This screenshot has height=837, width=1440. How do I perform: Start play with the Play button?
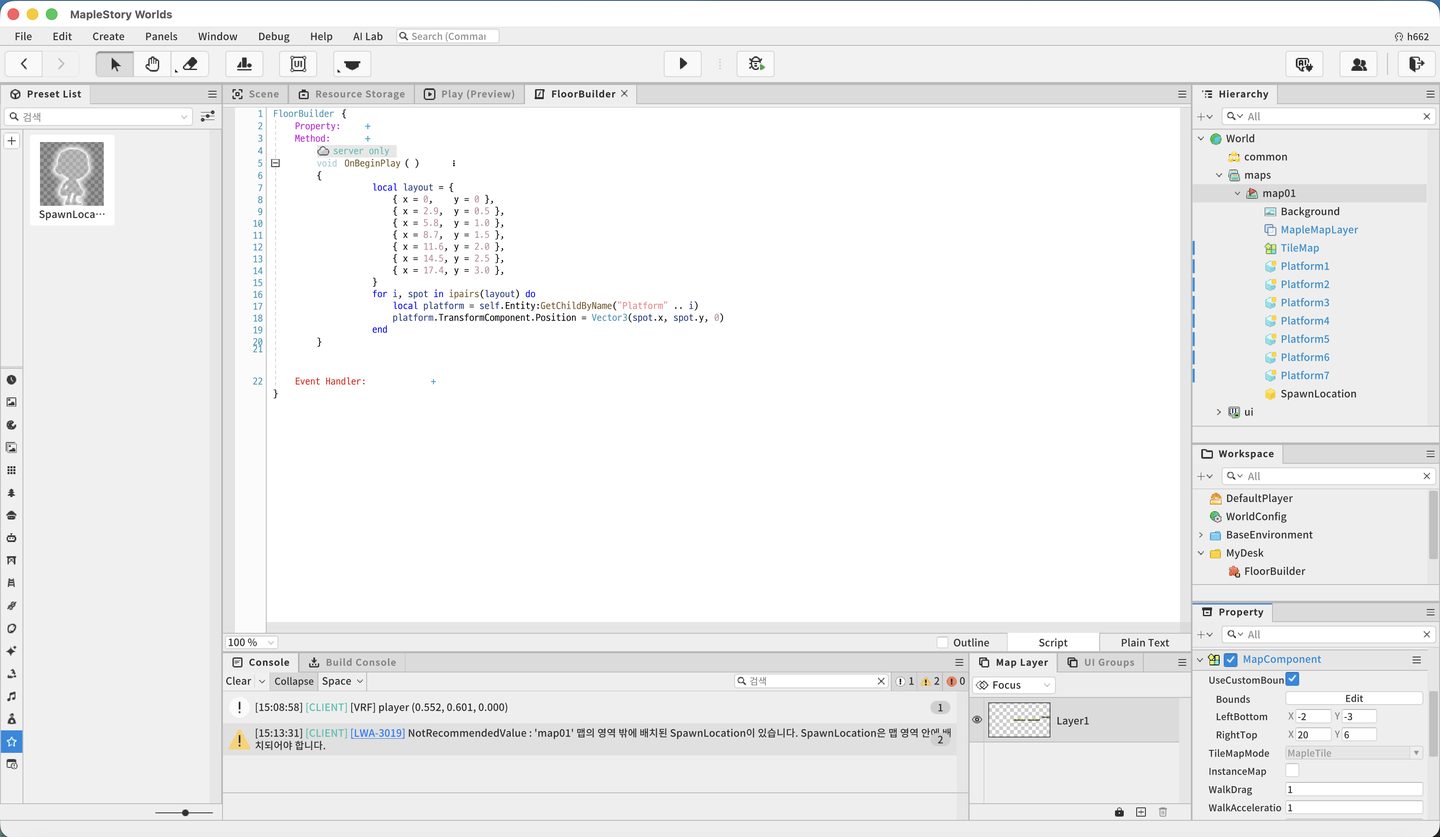(x=683, y=64)
